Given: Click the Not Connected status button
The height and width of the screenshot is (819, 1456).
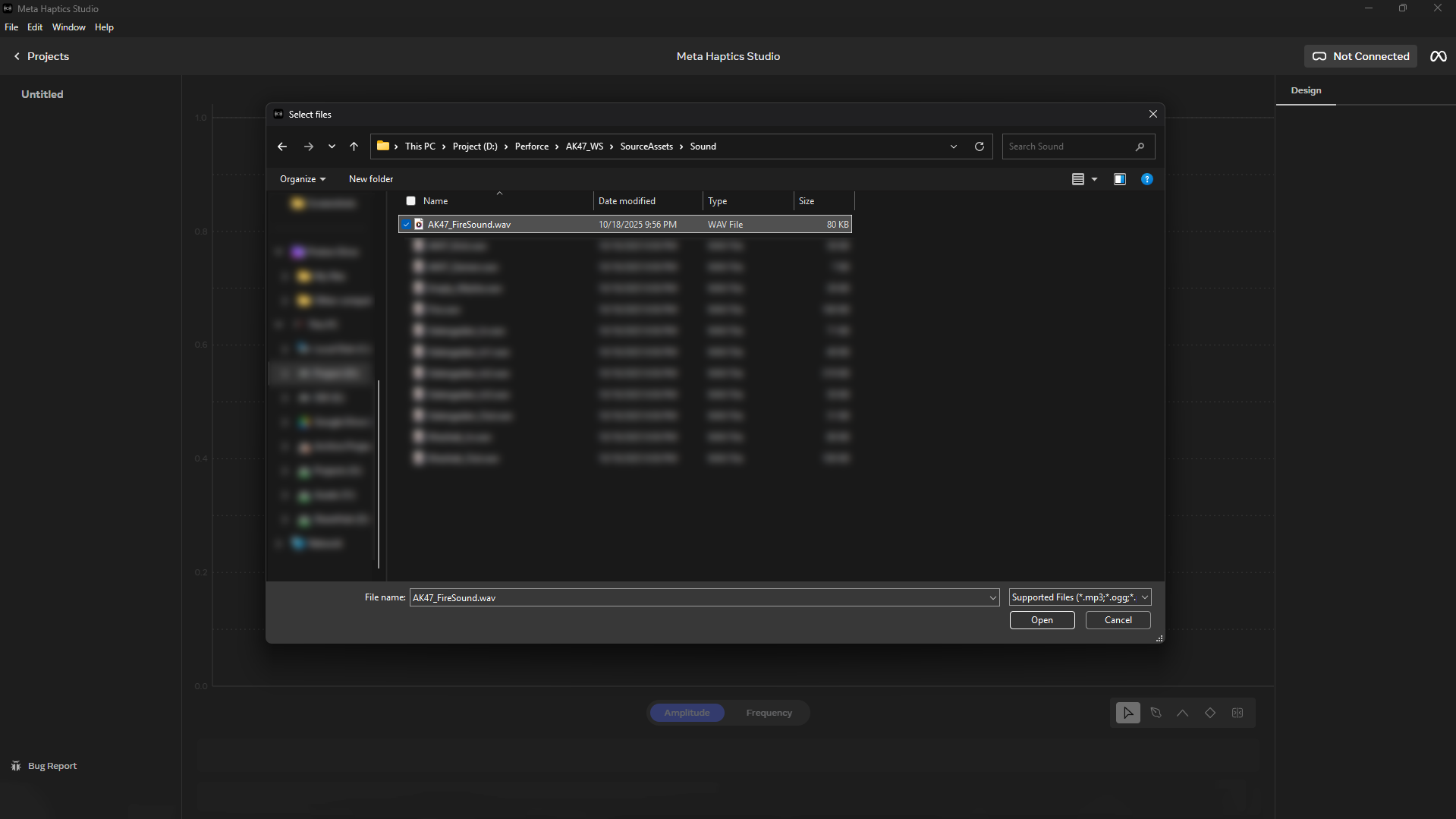Looking at the screenshot, I should point(1360,56).
